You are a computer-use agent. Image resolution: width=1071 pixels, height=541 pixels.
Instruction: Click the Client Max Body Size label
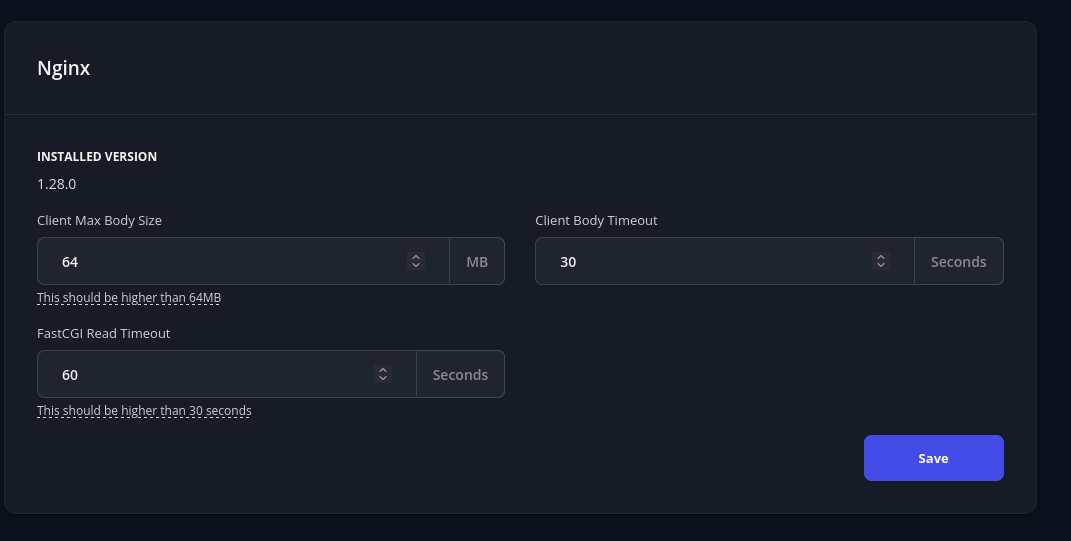tap(99, 221)
